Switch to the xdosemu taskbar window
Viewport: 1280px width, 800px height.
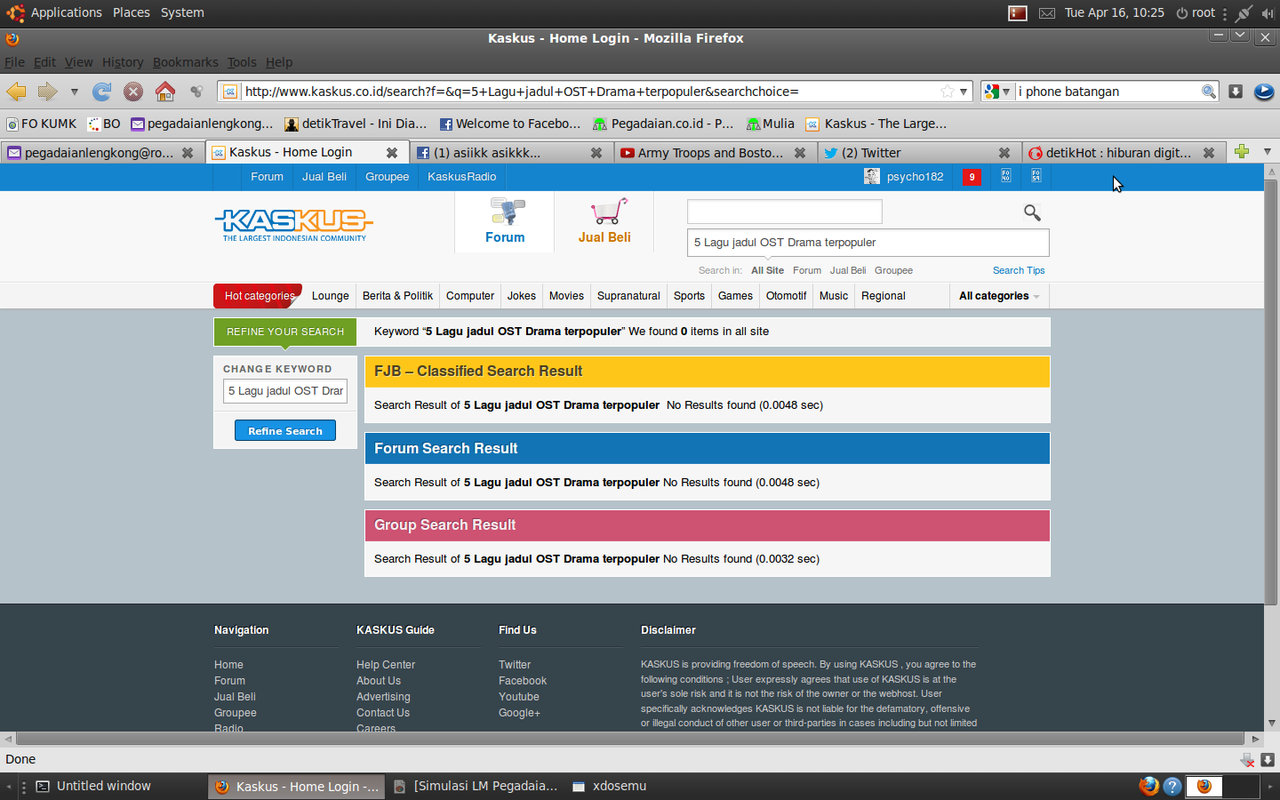(609, 786)
